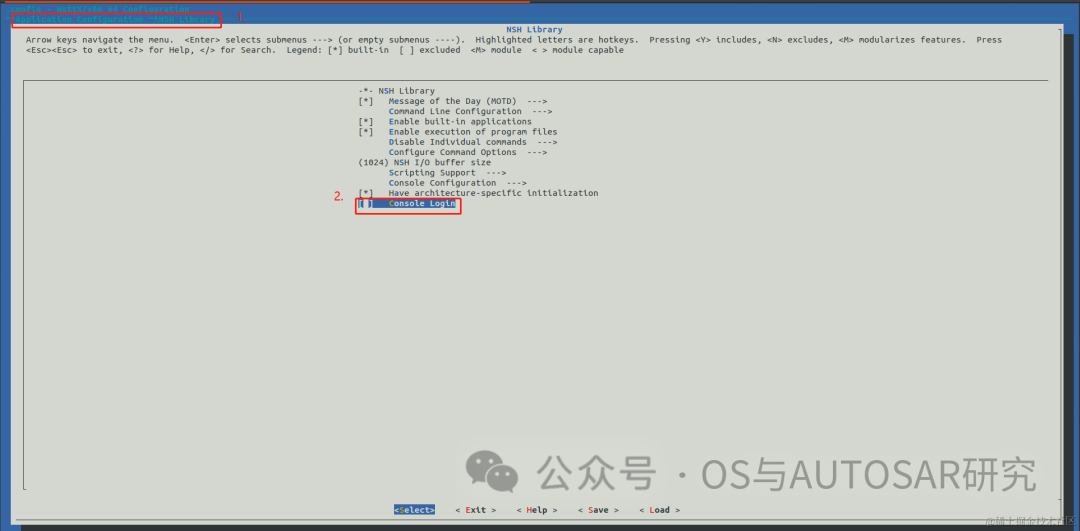This screenshot has height=531, width=1080.
Task: Toggle Enable execution of program files checkbox
Action: click(366, 132)
